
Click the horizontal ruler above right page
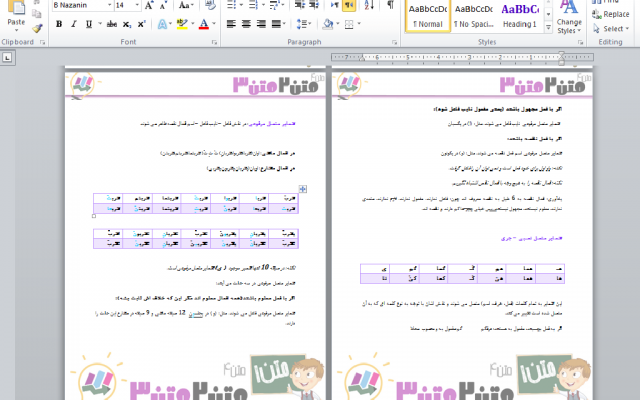click(462, 58)
